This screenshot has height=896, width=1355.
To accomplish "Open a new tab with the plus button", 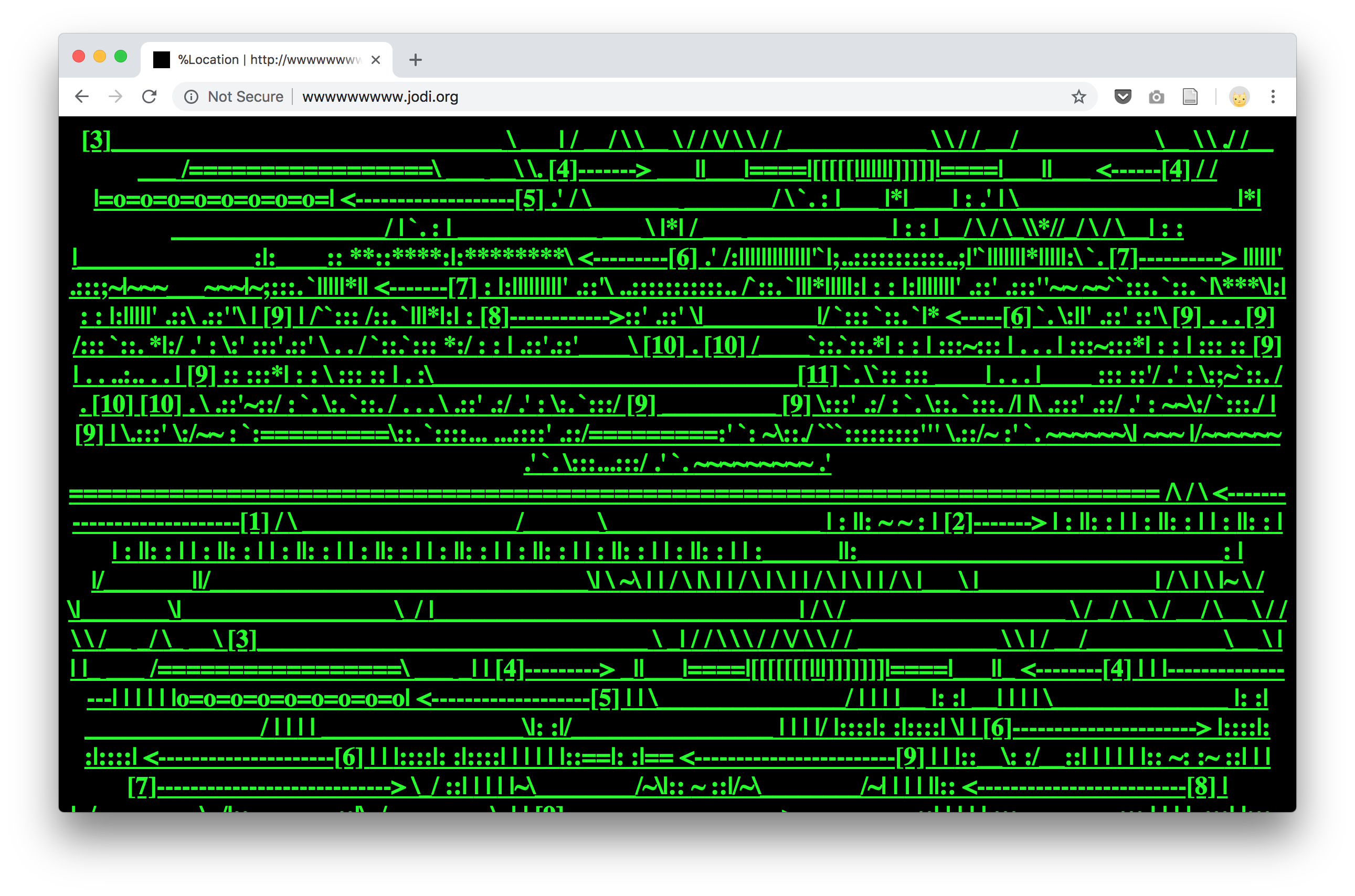I will tap(416, 59).
